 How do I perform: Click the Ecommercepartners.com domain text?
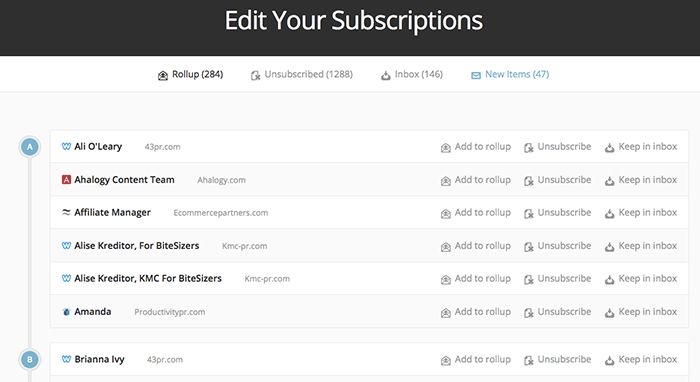pyautogui.click(x=221, y=213)
